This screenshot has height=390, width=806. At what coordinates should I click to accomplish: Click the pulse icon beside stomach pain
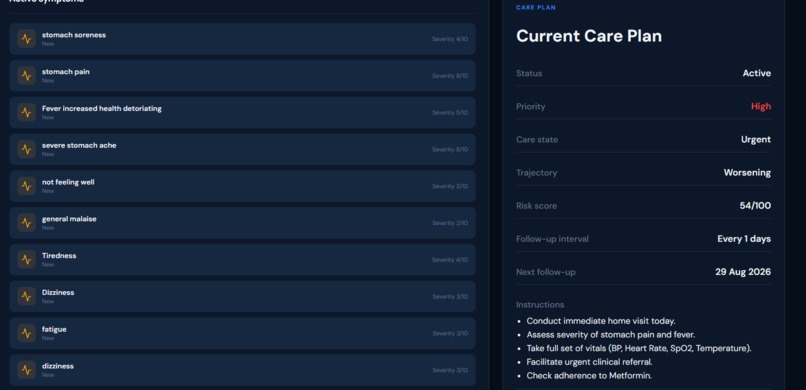click(26, 76)
